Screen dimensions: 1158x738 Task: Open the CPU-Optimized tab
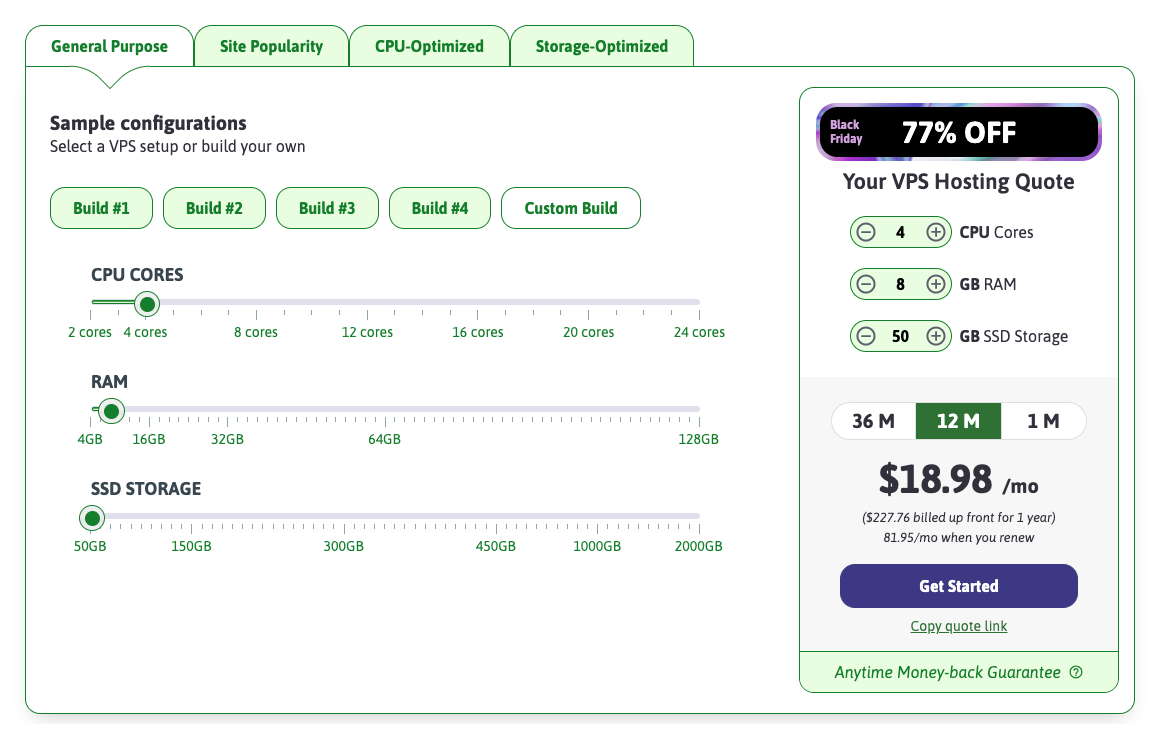coord(429,45)
